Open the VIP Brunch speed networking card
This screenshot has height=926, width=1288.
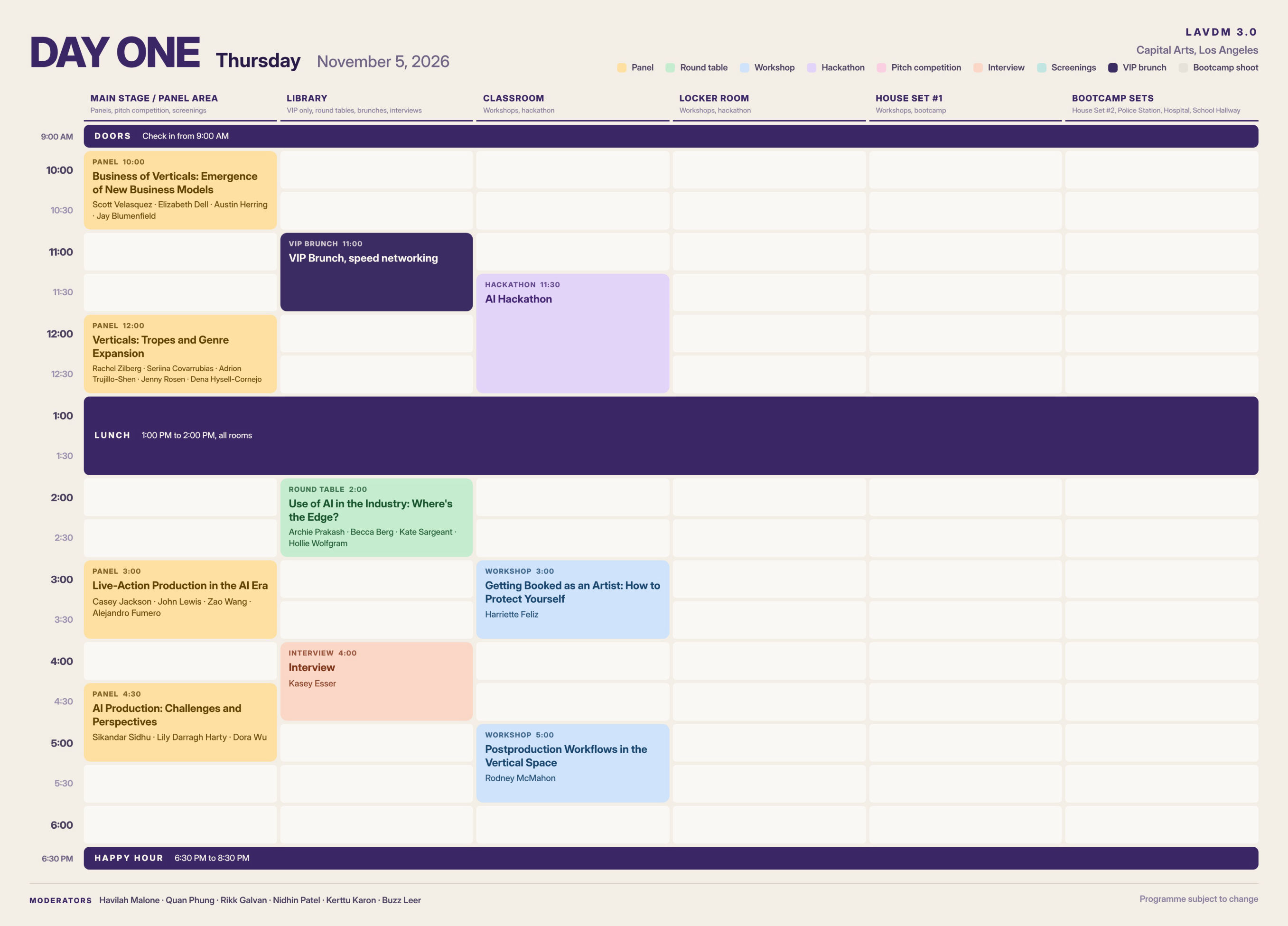[x=376, y=272]
